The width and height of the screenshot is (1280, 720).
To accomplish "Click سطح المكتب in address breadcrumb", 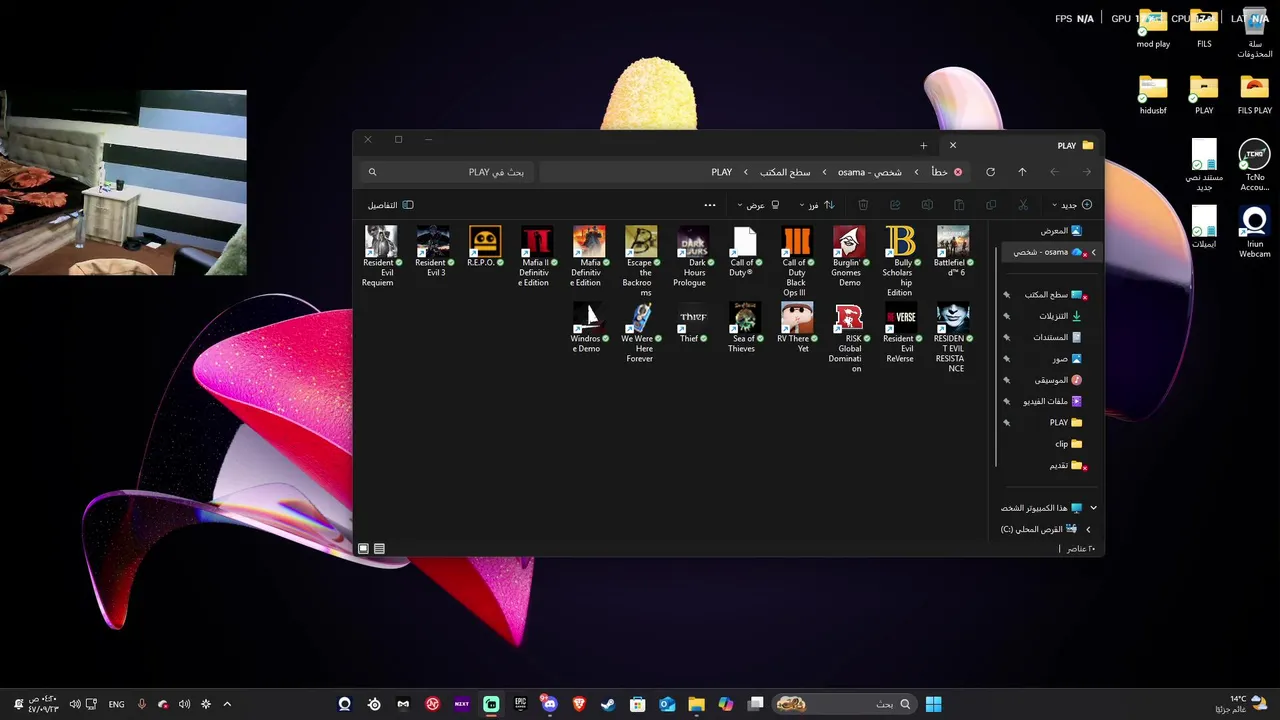I will point(785,172).
